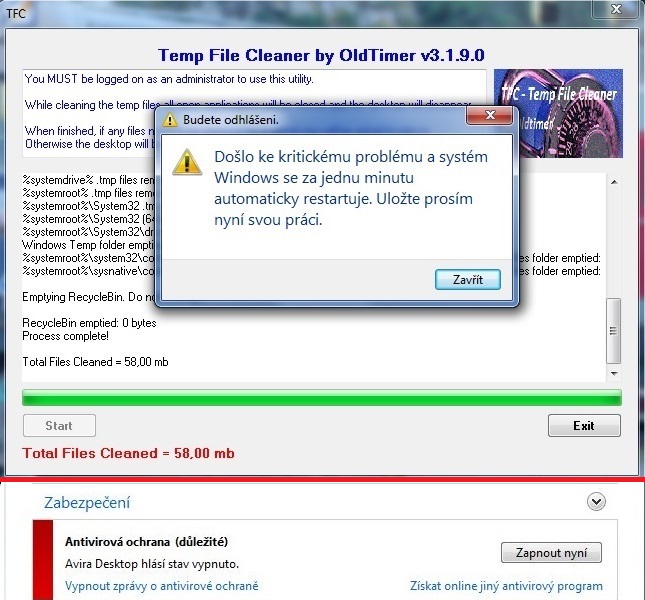The height and width of the screenshot is (600, 645).
Task: Click the instructions text box at top
Action: click(254, 114)
